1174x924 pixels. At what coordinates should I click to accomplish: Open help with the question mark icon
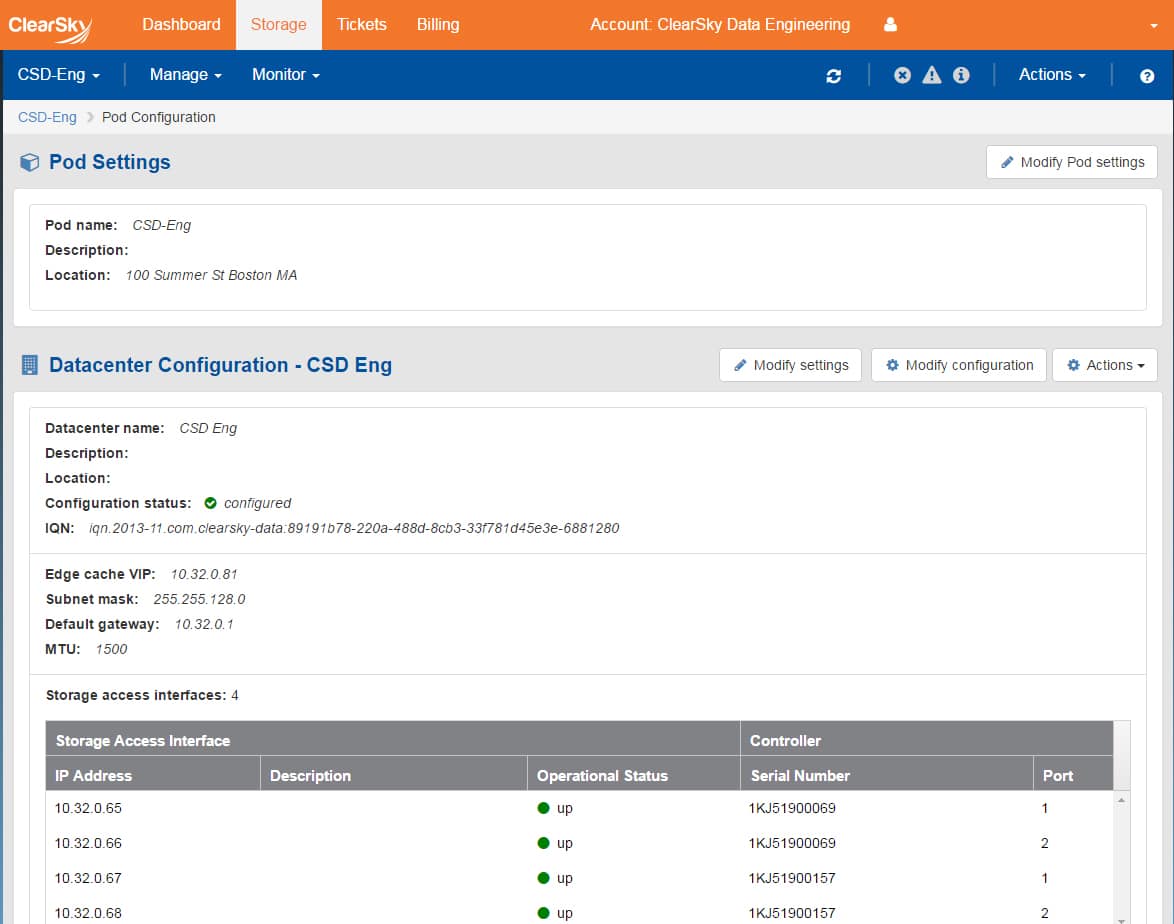(x=1146, y=76)
